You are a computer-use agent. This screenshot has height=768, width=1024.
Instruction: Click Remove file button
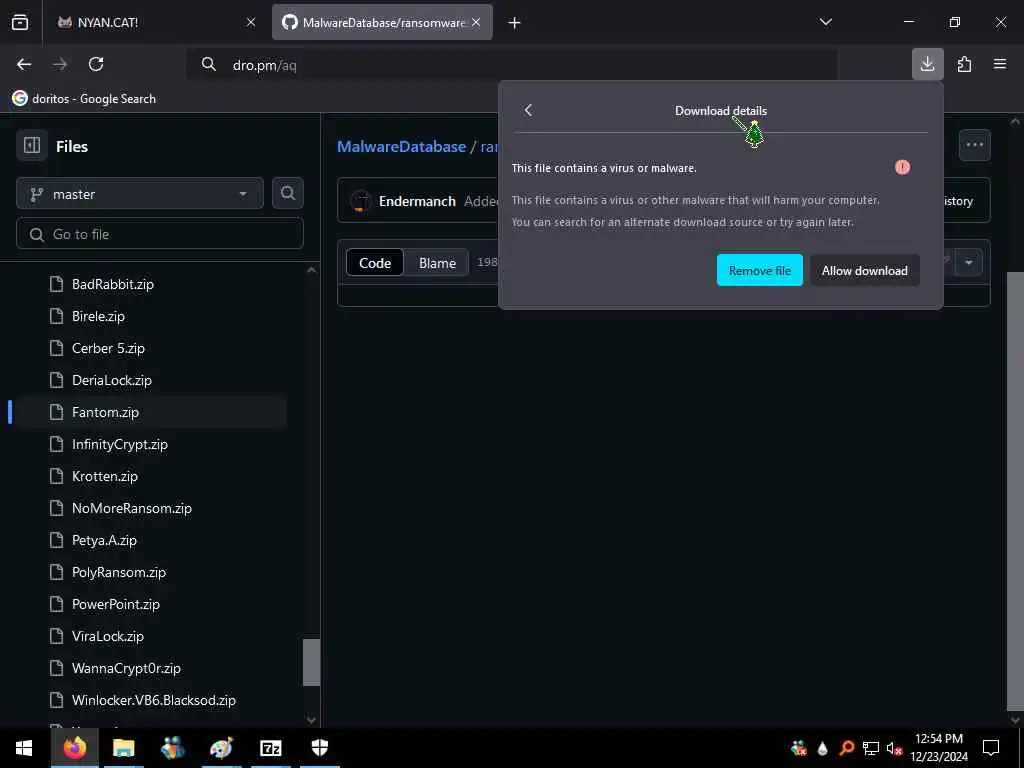760,270
